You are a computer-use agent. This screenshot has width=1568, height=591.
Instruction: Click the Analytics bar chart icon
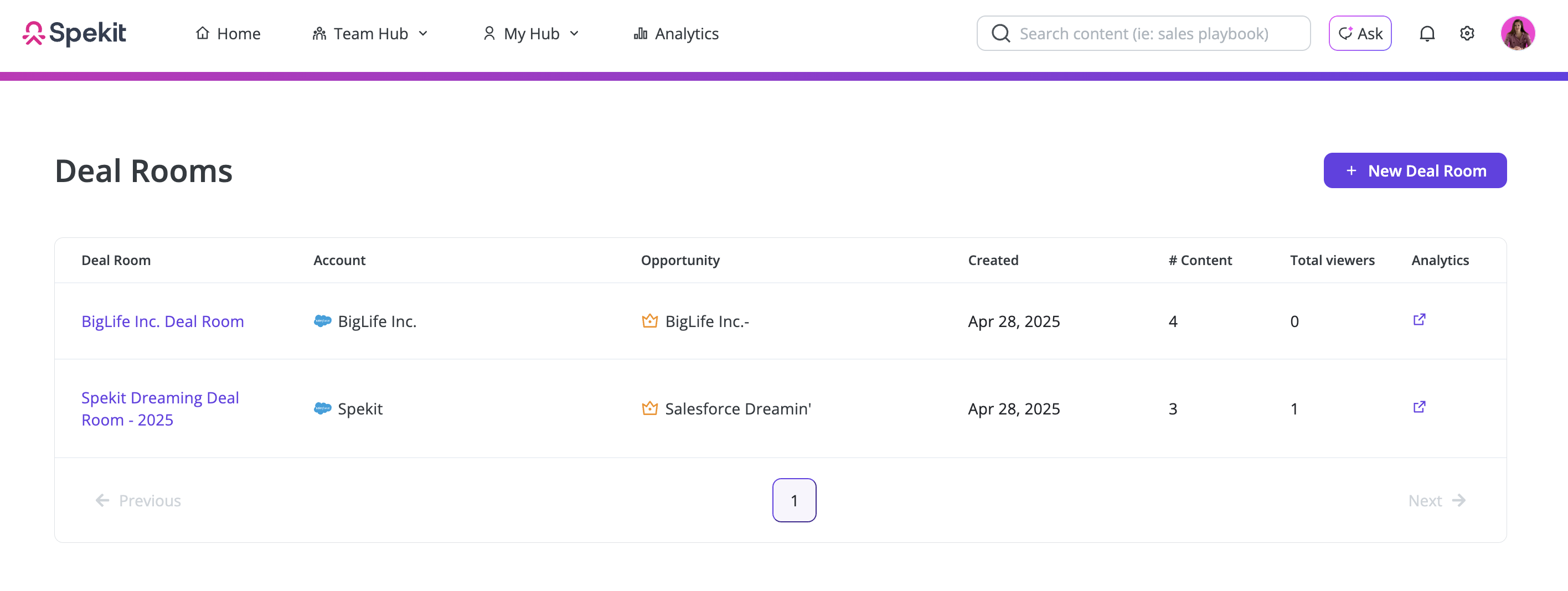(641, 33)
